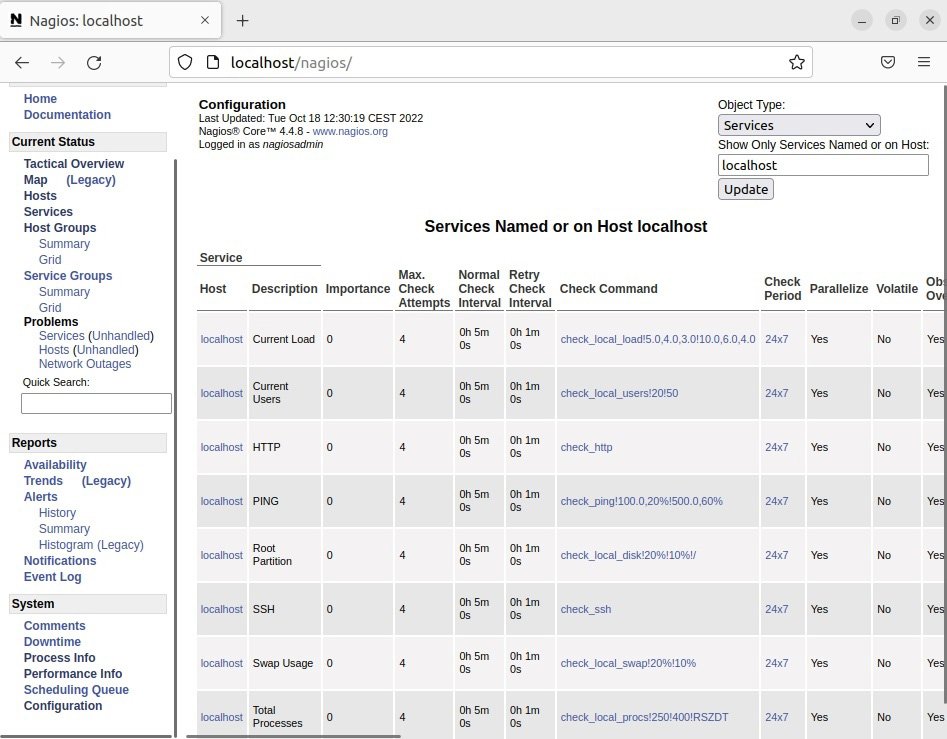Click the browser reload icon
Screen dimensions: 947x739
coord(94,62)
